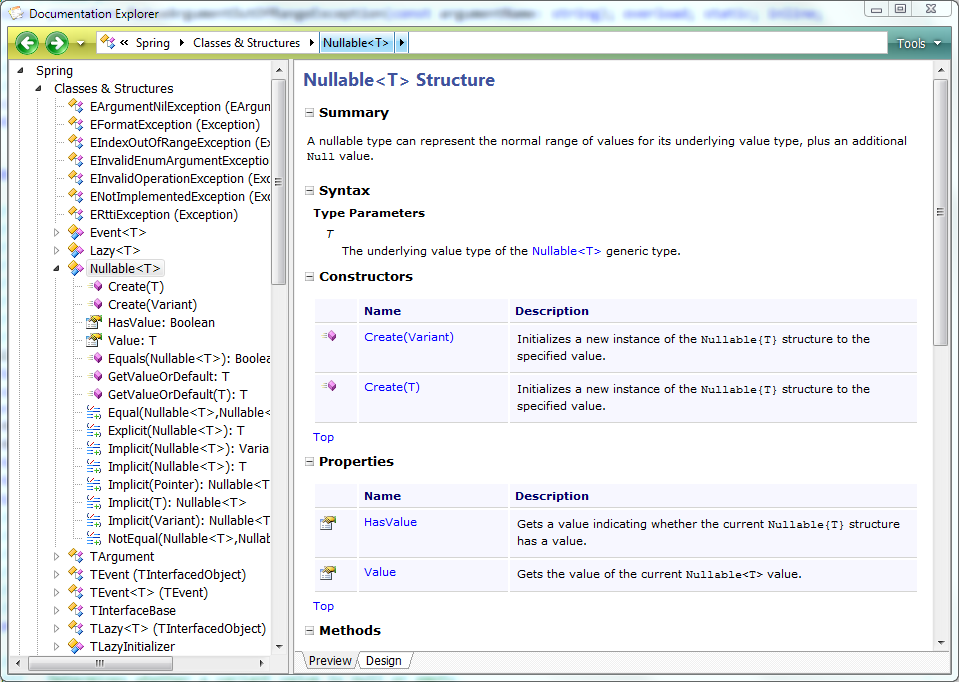
Task: Collapse the Constructors section
Action: click(x=309, y=276)
